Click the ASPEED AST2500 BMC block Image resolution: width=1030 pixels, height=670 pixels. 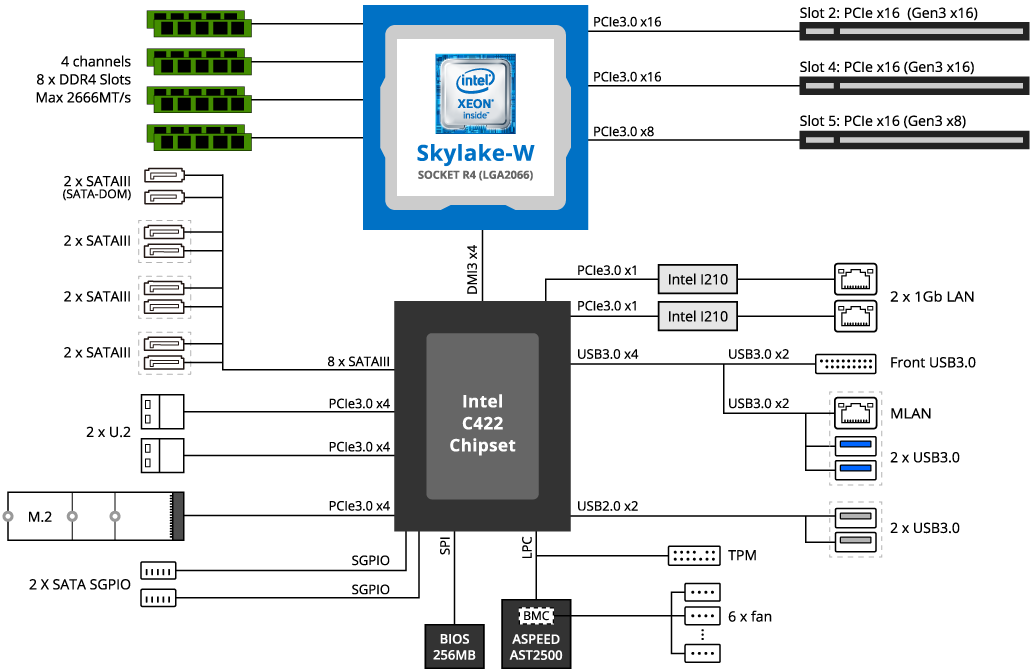tap(536, 634)
